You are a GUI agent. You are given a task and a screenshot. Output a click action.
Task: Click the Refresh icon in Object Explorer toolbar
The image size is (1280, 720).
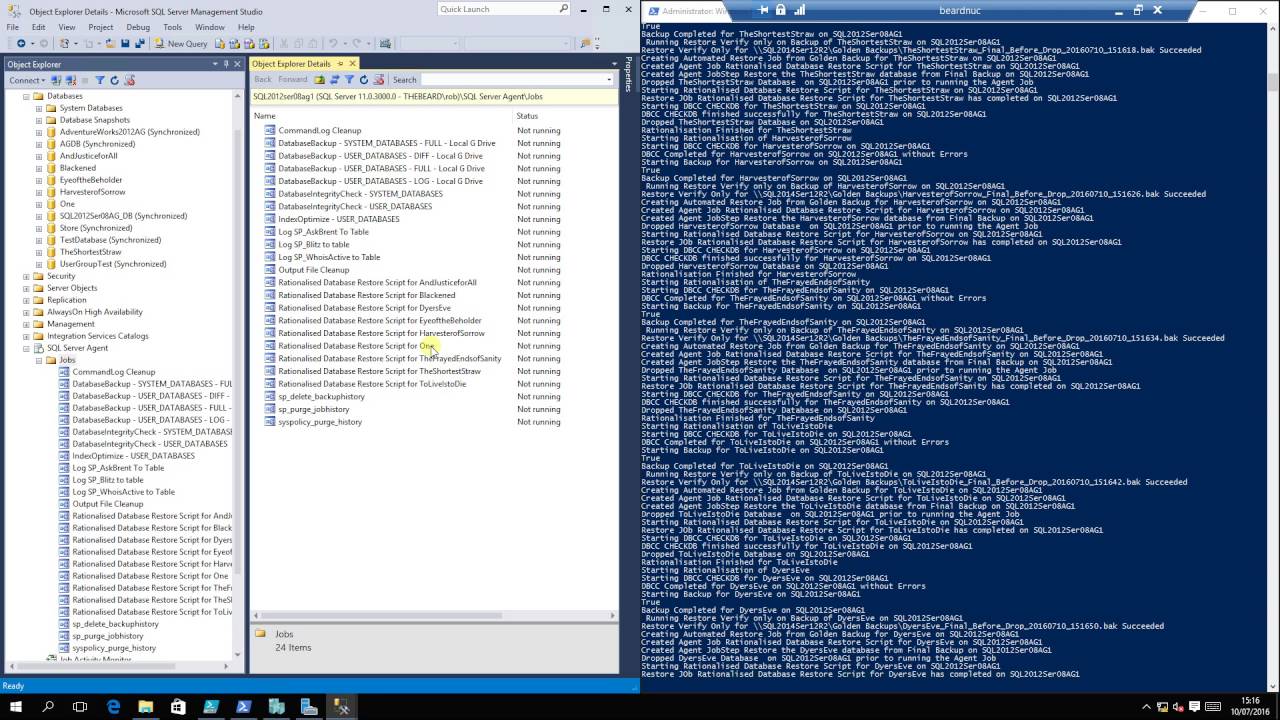pos(114,80)
